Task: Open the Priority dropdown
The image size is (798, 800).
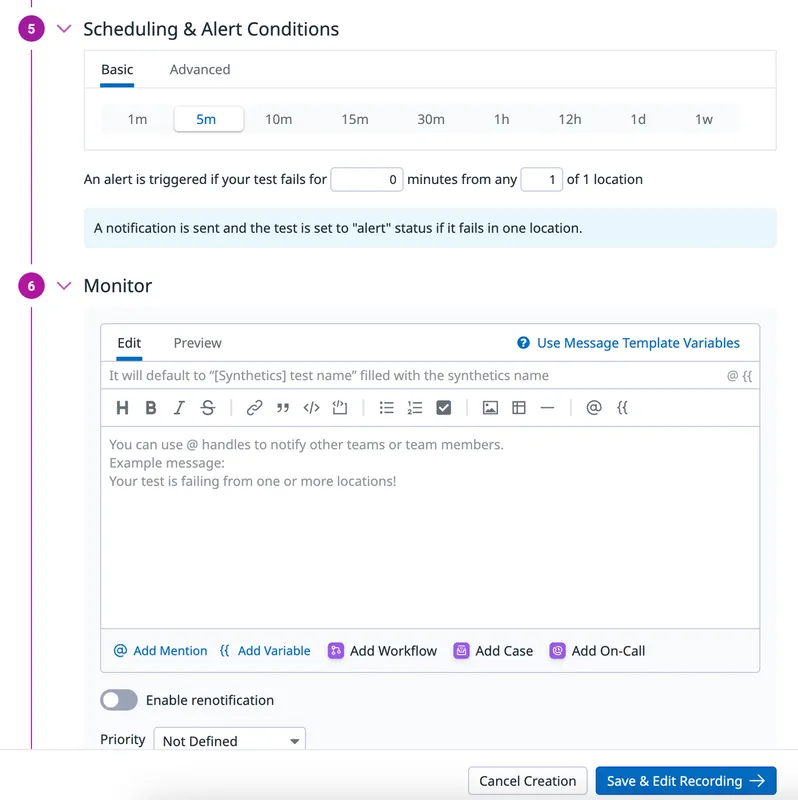Action: click(229, 741)
